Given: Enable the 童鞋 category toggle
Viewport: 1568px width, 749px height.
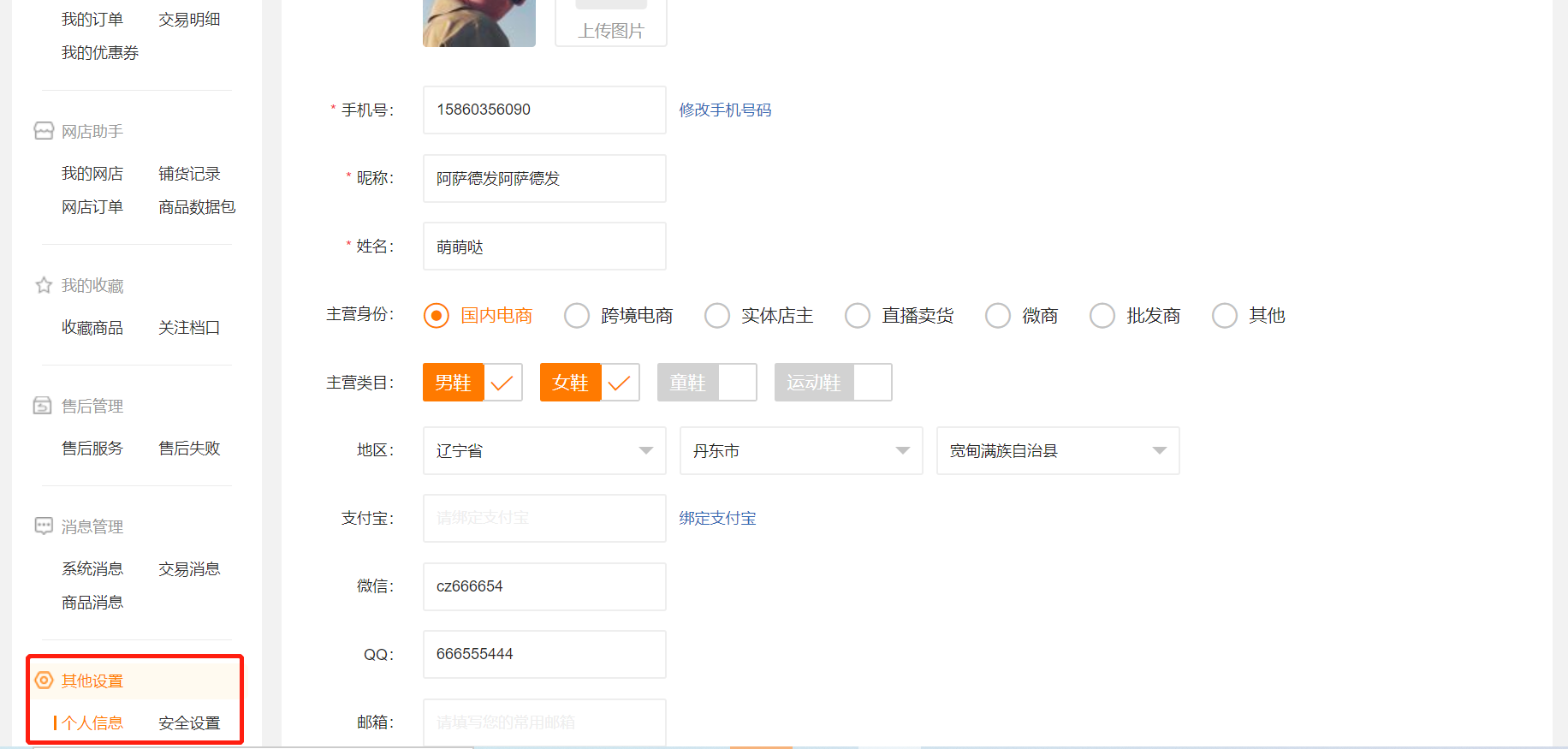Looking at the screenshot, I should (x=707, y=383).
